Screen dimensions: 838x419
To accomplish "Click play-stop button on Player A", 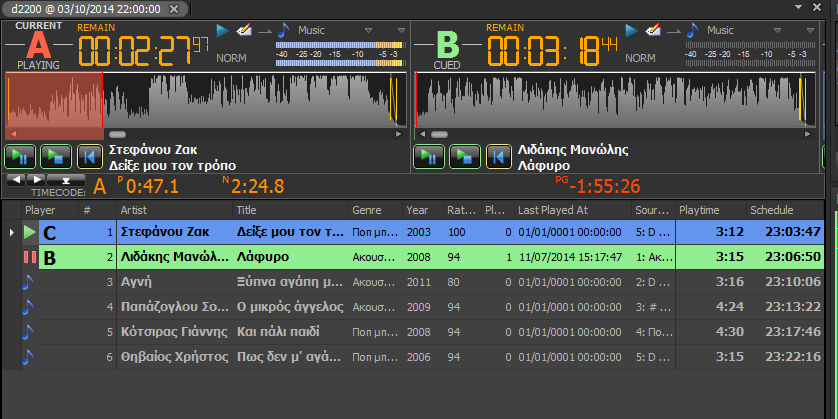I will [x=54, y=156].
